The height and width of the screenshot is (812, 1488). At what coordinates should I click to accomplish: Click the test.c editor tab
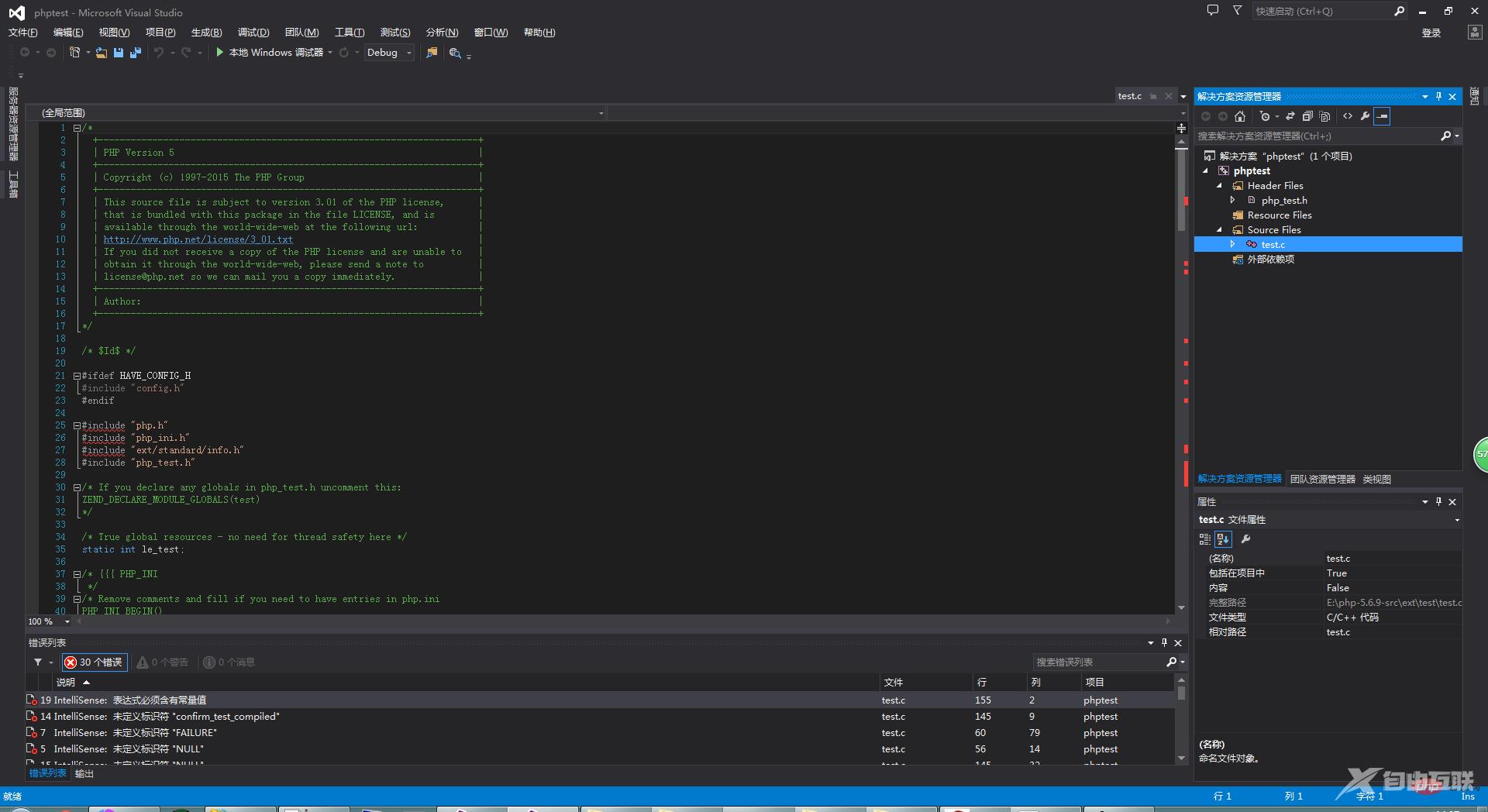tap(1129, 96)
